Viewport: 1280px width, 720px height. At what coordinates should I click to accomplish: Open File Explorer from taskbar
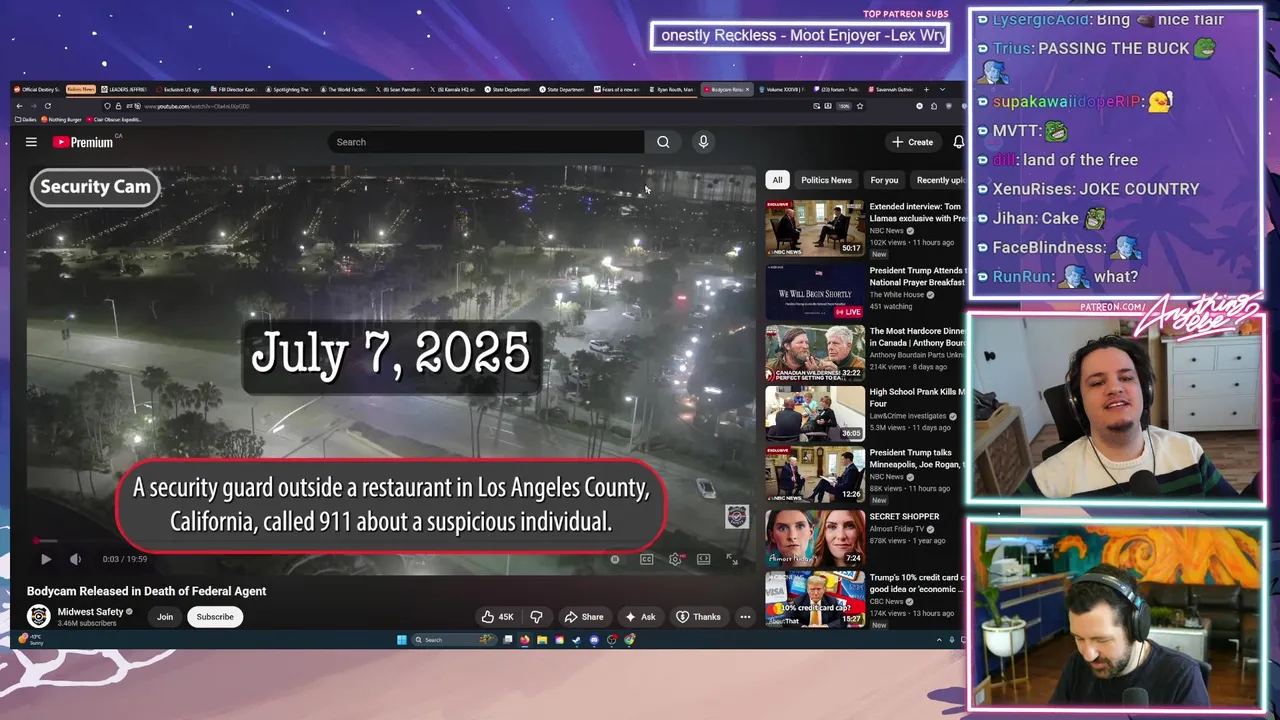pos(542,640)
